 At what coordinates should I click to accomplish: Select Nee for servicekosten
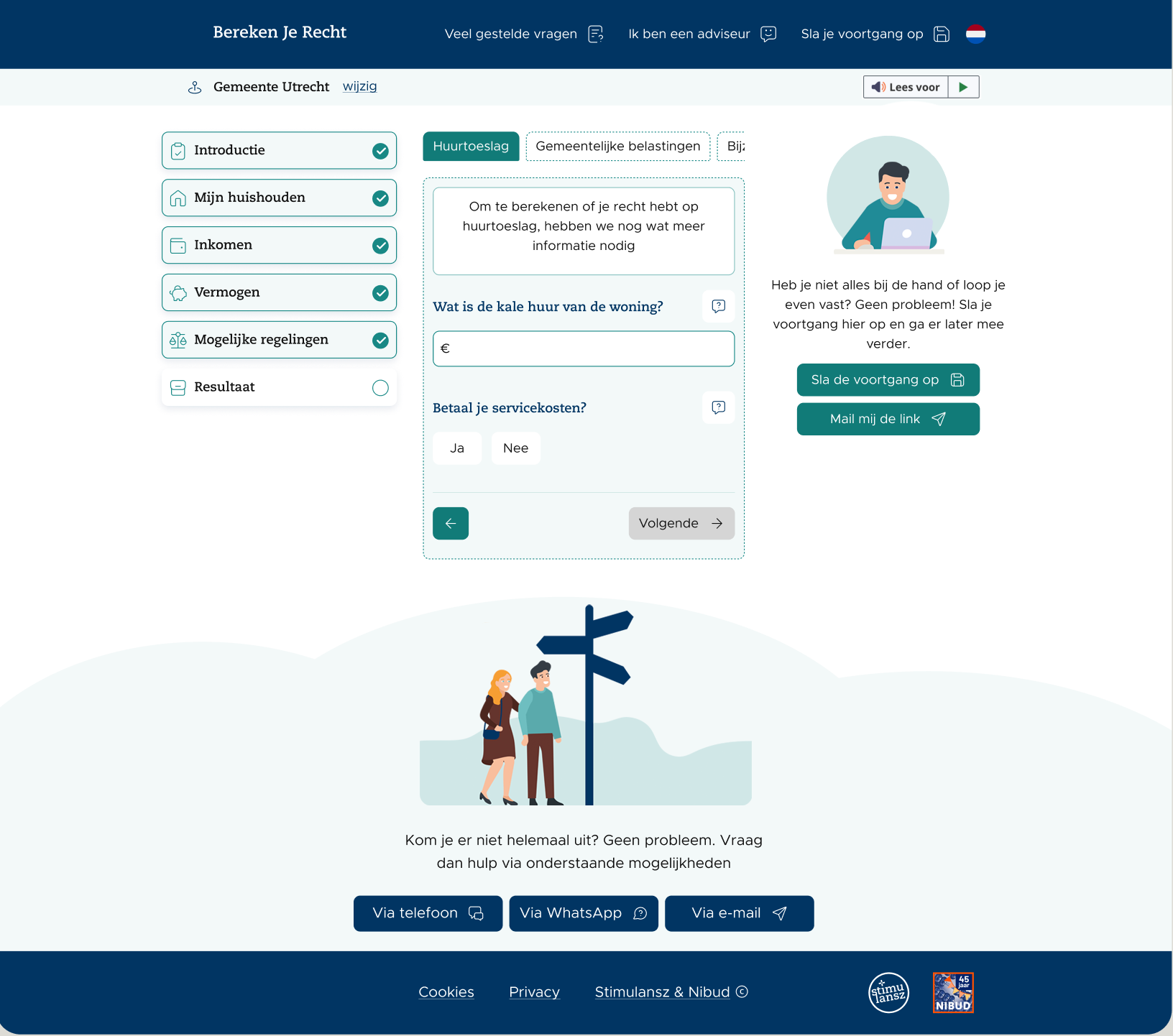(x=515, y=448)
